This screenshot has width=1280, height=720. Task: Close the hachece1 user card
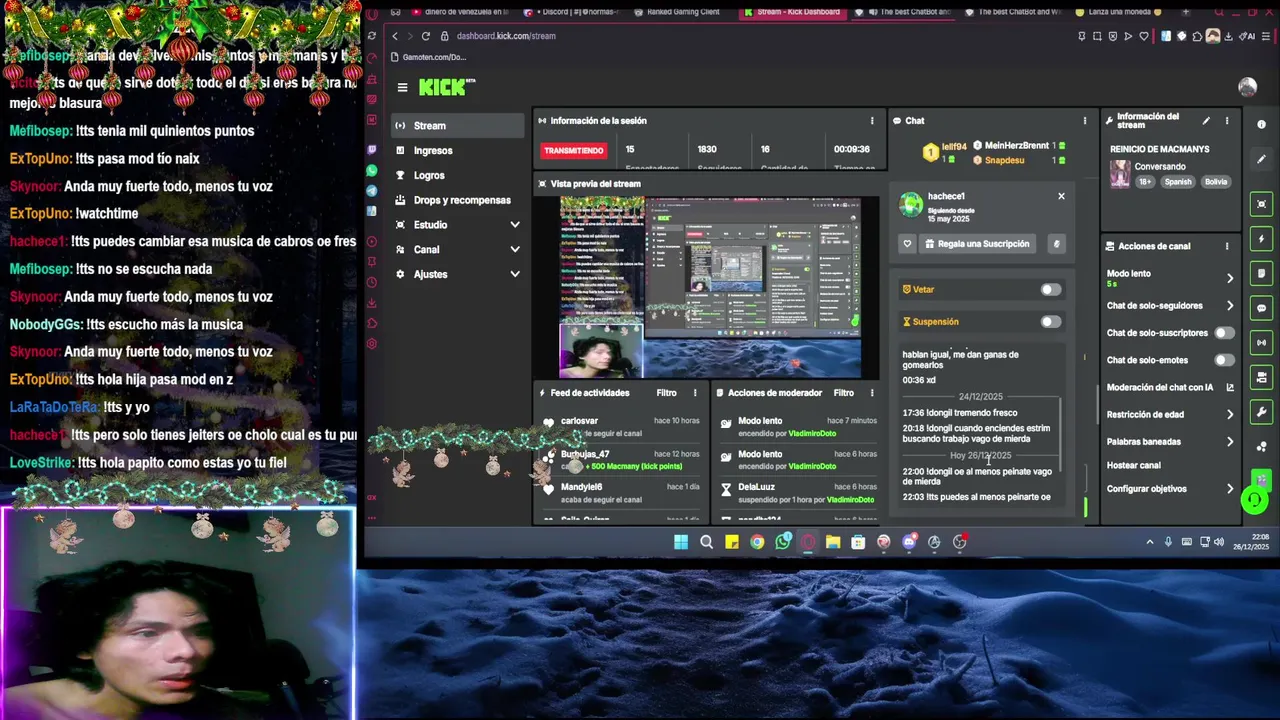pyautogui.click(x=1061, y=196)
